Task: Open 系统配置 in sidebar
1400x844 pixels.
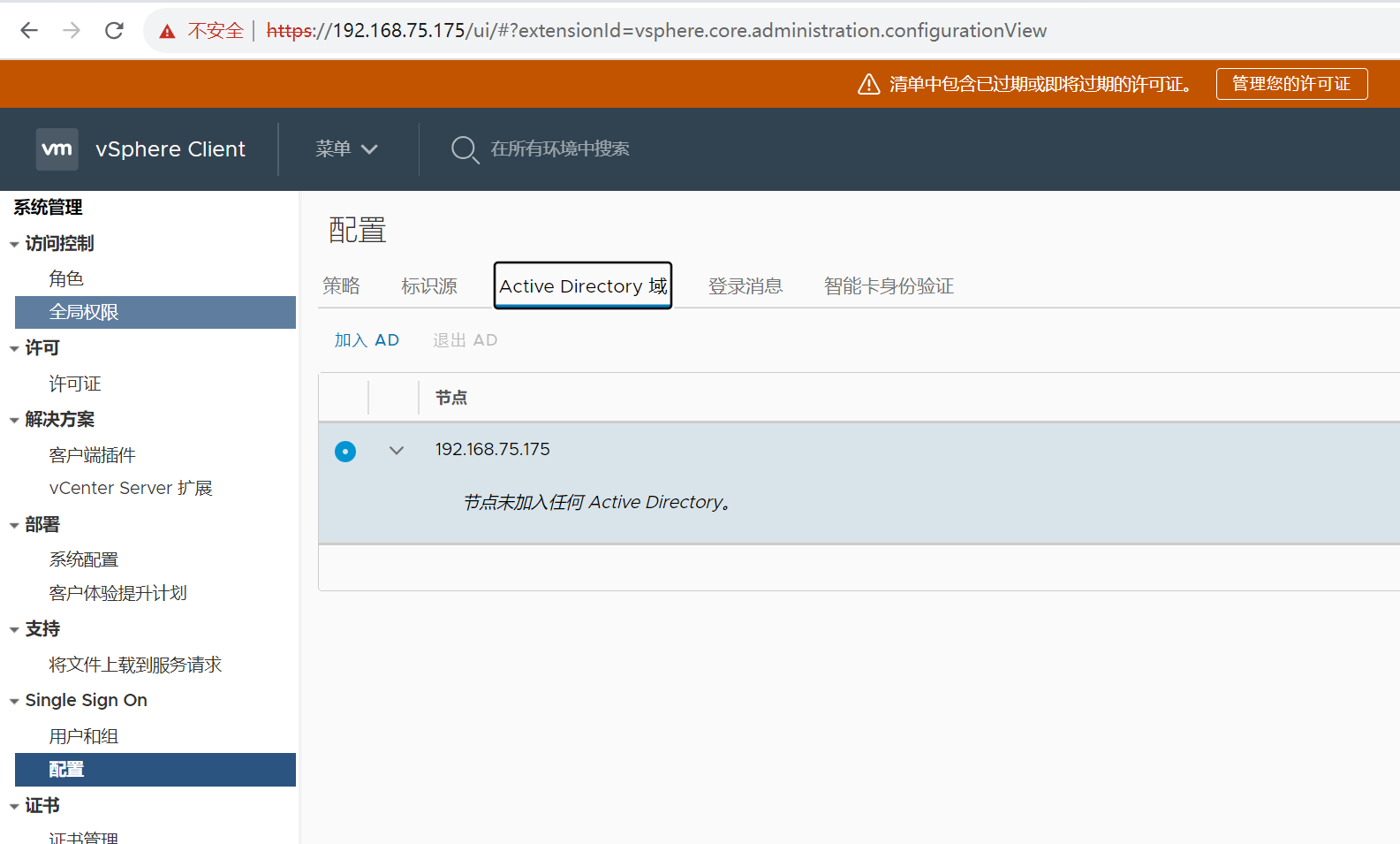Action: (x=84, y=559)
